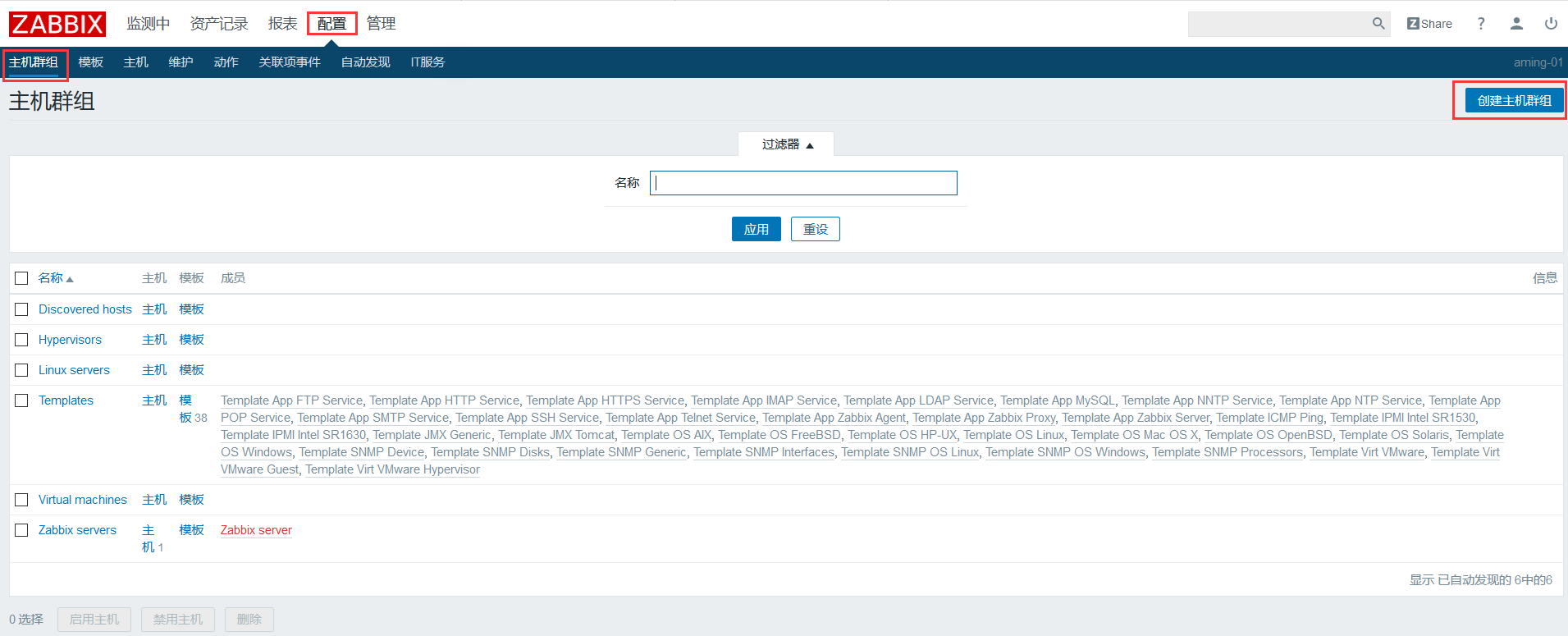Open Template OS Linux link
This screenshot has width=1568, height=636.
pos(1013,435)
